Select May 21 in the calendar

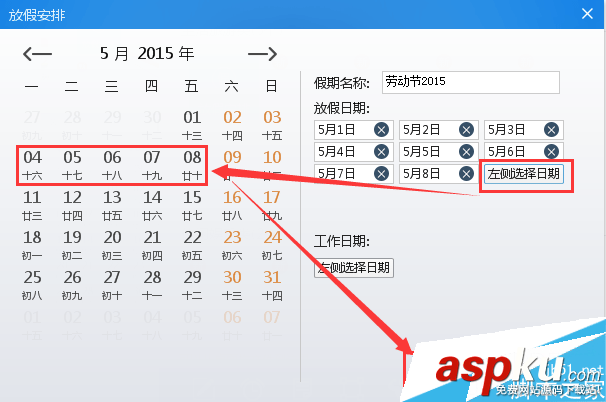pyautogui.click(x=152, y=245)
